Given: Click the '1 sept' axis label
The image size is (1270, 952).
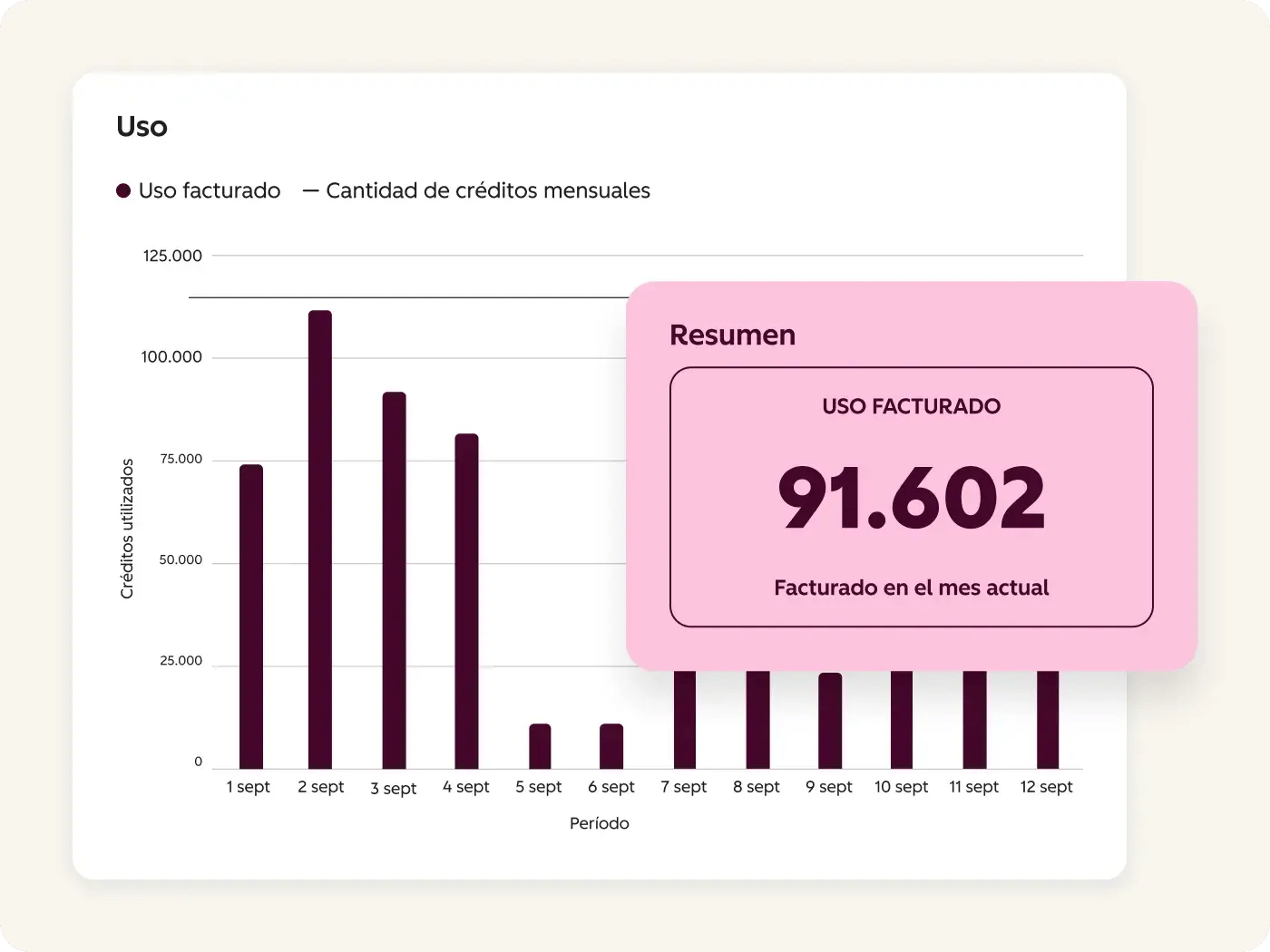Looking at the screenshot, I should [x=249, y=787].
